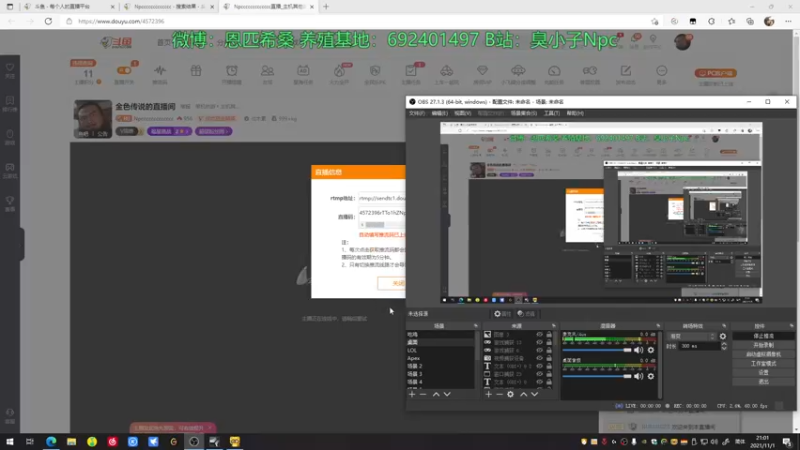Viewport: 800px width, 450px height.
Task: Click the rtmp地址 field in dialog
Action: click(x=382, y=198)
